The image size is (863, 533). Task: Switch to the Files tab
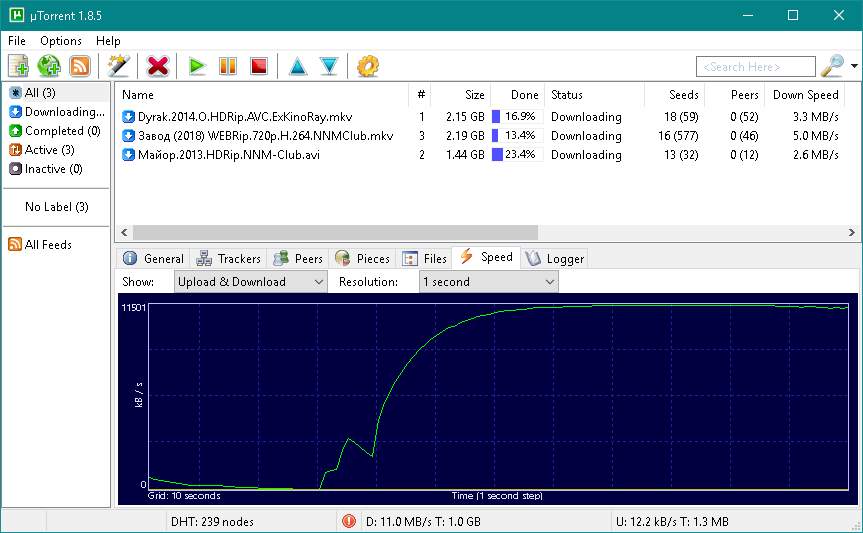[424, 258]
